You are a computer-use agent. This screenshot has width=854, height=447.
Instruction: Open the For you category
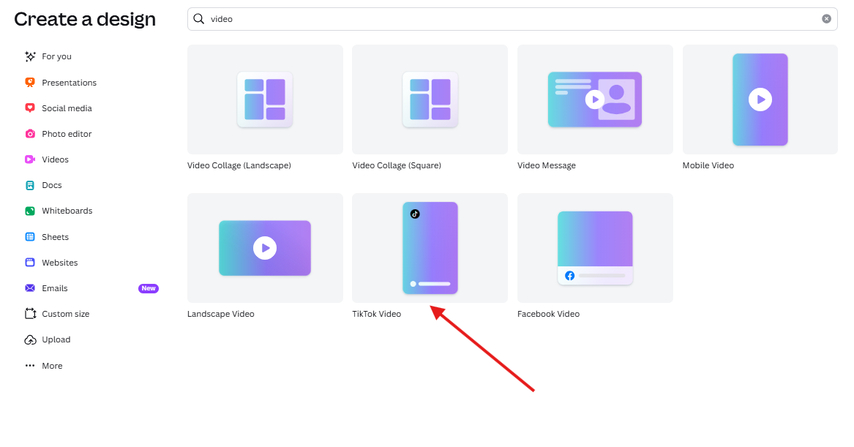[x=57, y=57]
